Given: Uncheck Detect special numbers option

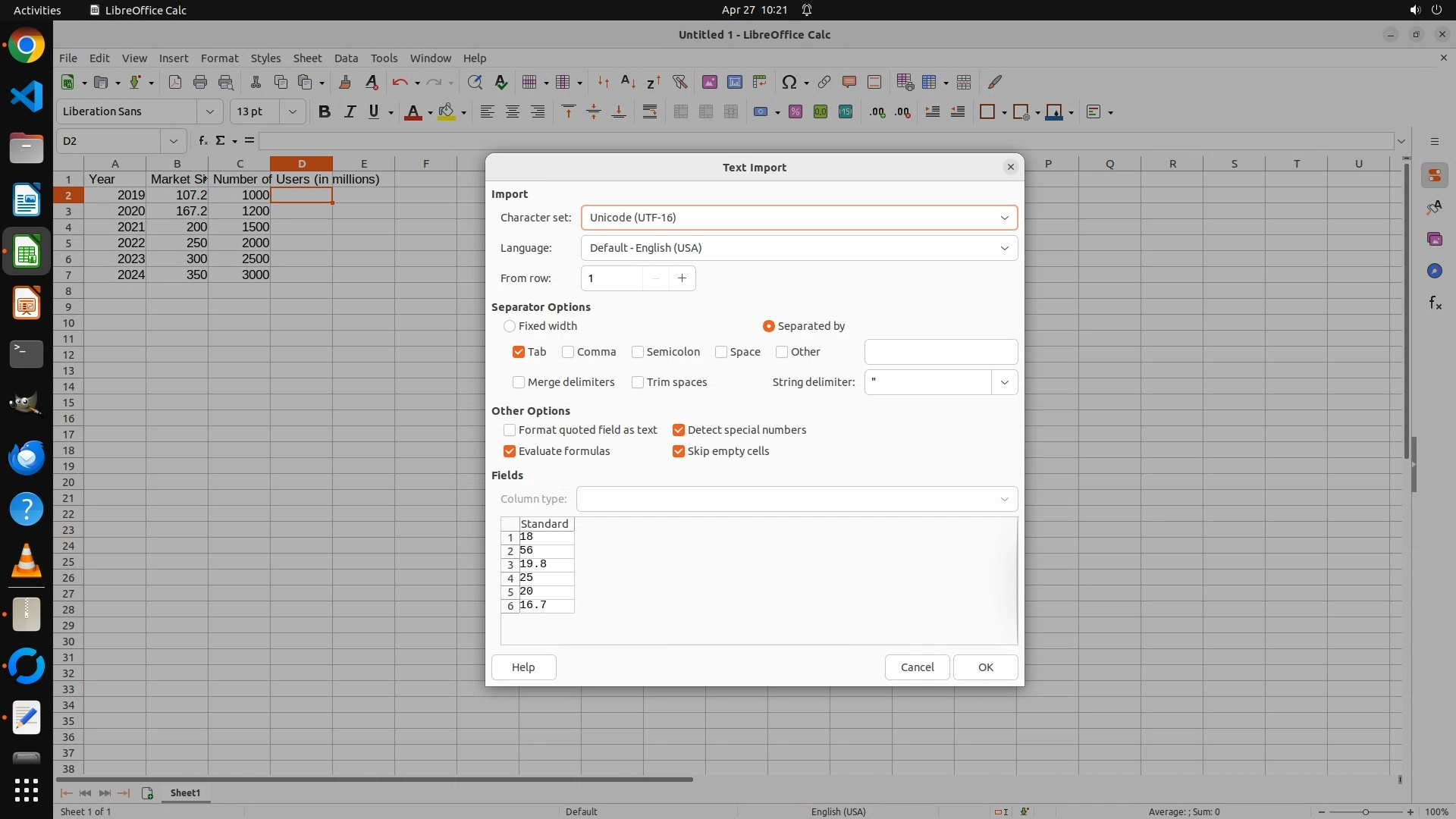Looking at the screenshot, I should (x=679, y=430).
